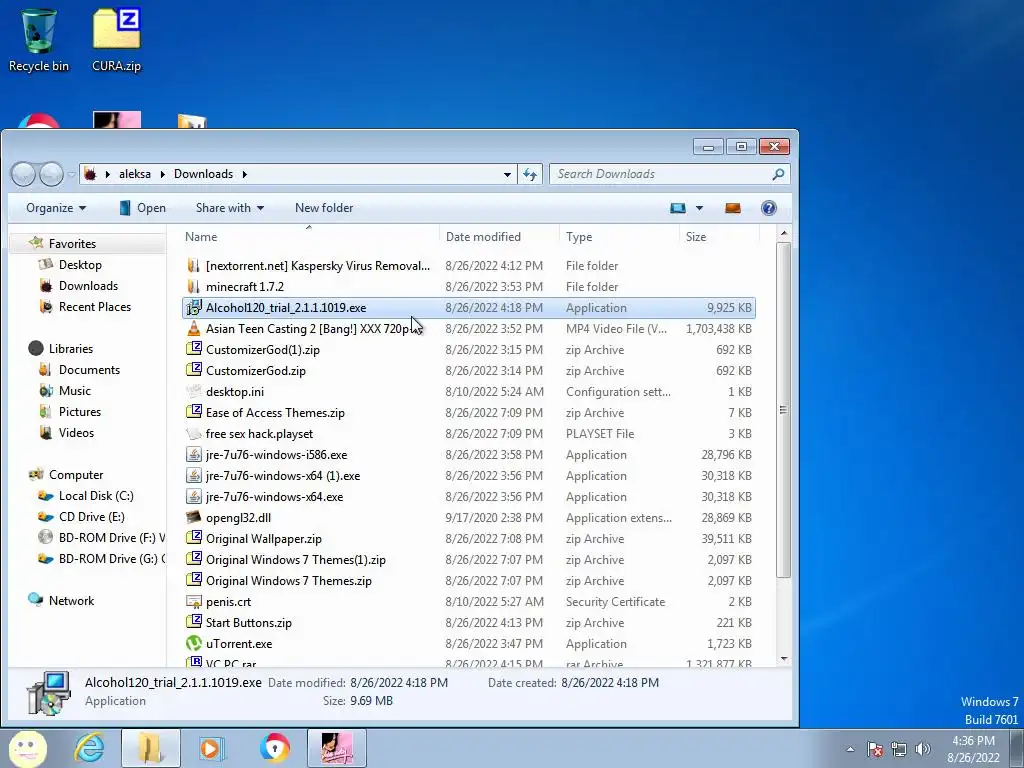Click the search magnifier icon
Screen dimensions: 1024x768
tap(778, 174)
